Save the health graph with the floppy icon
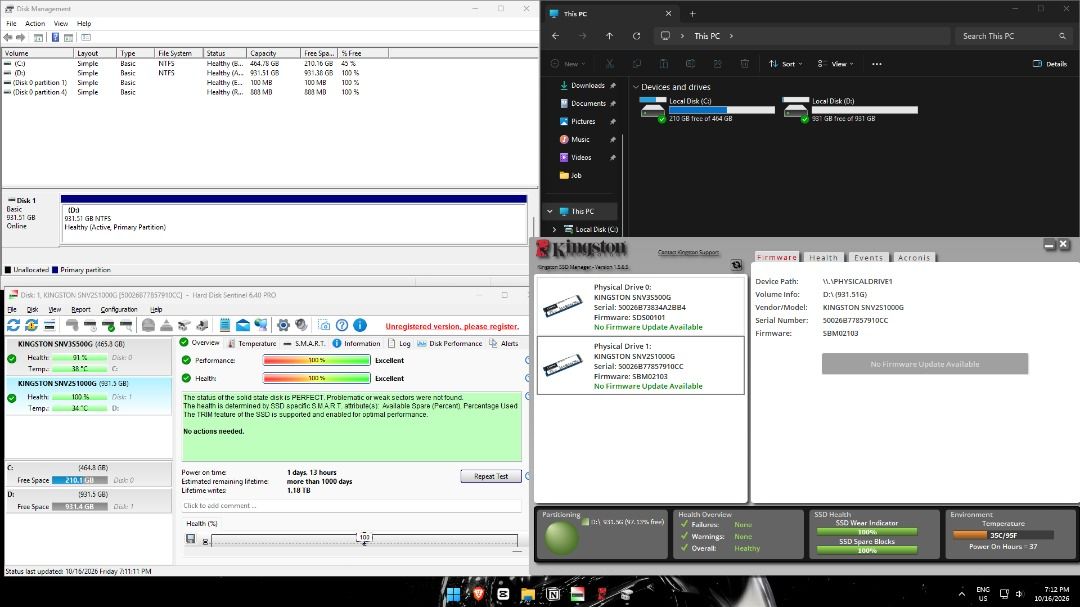Image resolution: width=1080 pixels, height=607 pixels. [191, 539]
